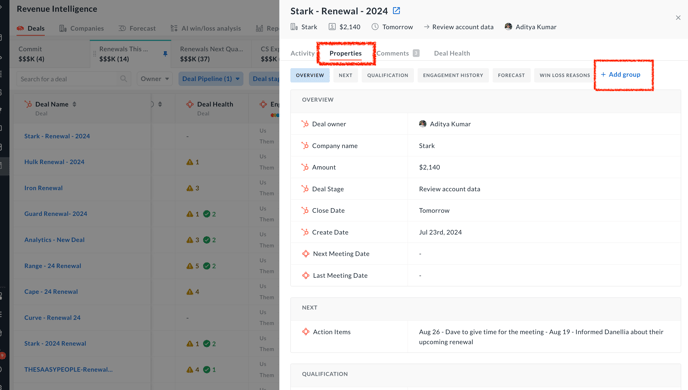
Task: Click the diamond icon beside Next Meeting Date
Action: 305,254
